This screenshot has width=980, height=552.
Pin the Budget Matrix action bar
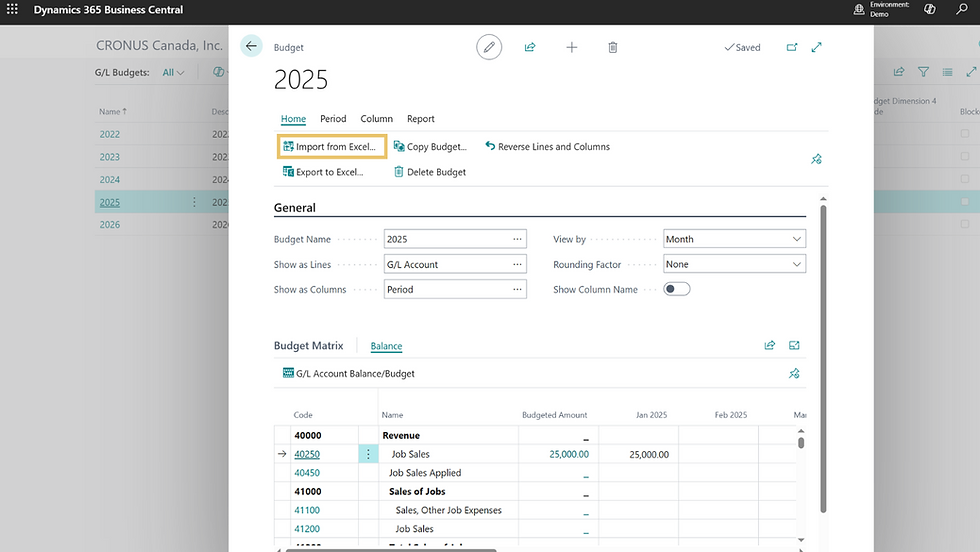794,373
